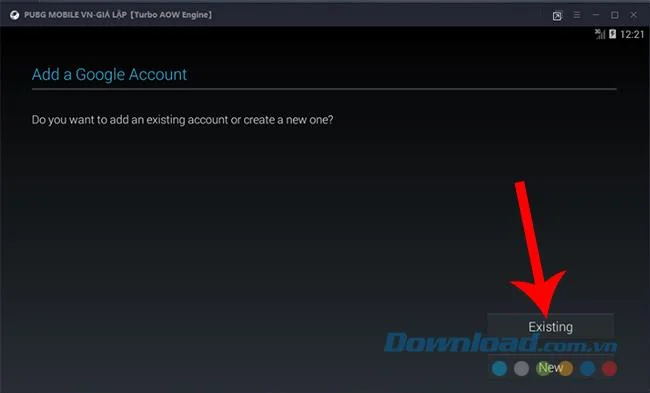650x393 pixels.
Task: Click the pop-out screen icon in title bar
Action: tap(557, 15)
